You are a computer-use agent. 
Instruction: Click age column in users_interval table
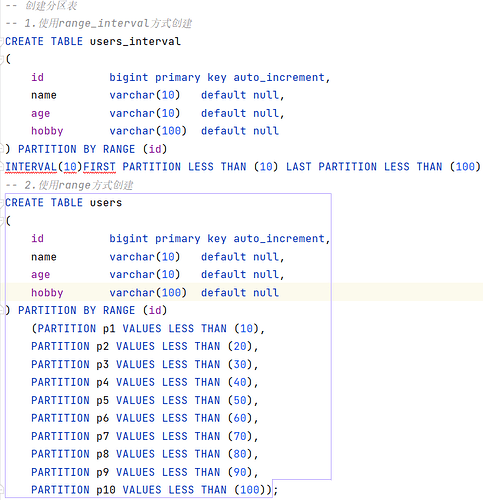click(x=41, y=114)
